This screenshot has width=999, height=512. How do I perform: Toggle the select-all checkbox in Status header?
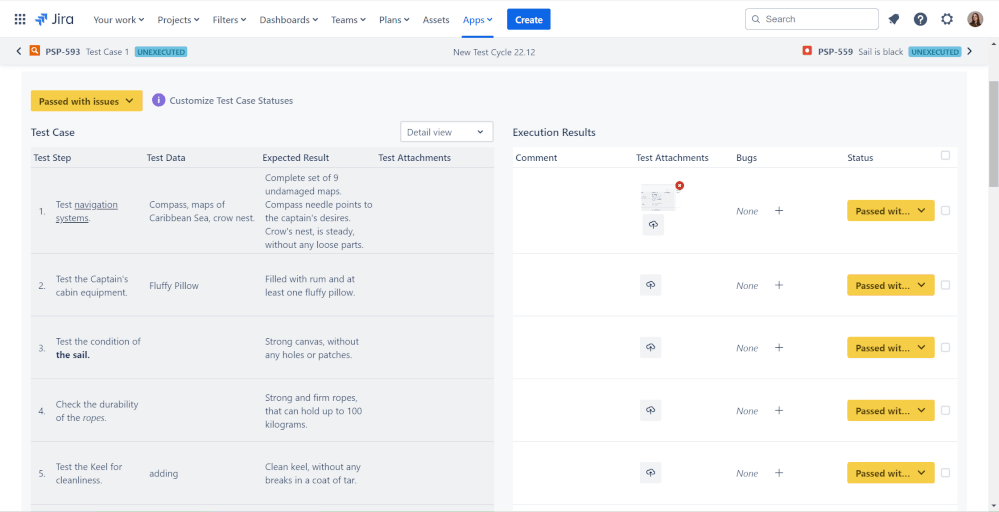click(x=945, y=155)
